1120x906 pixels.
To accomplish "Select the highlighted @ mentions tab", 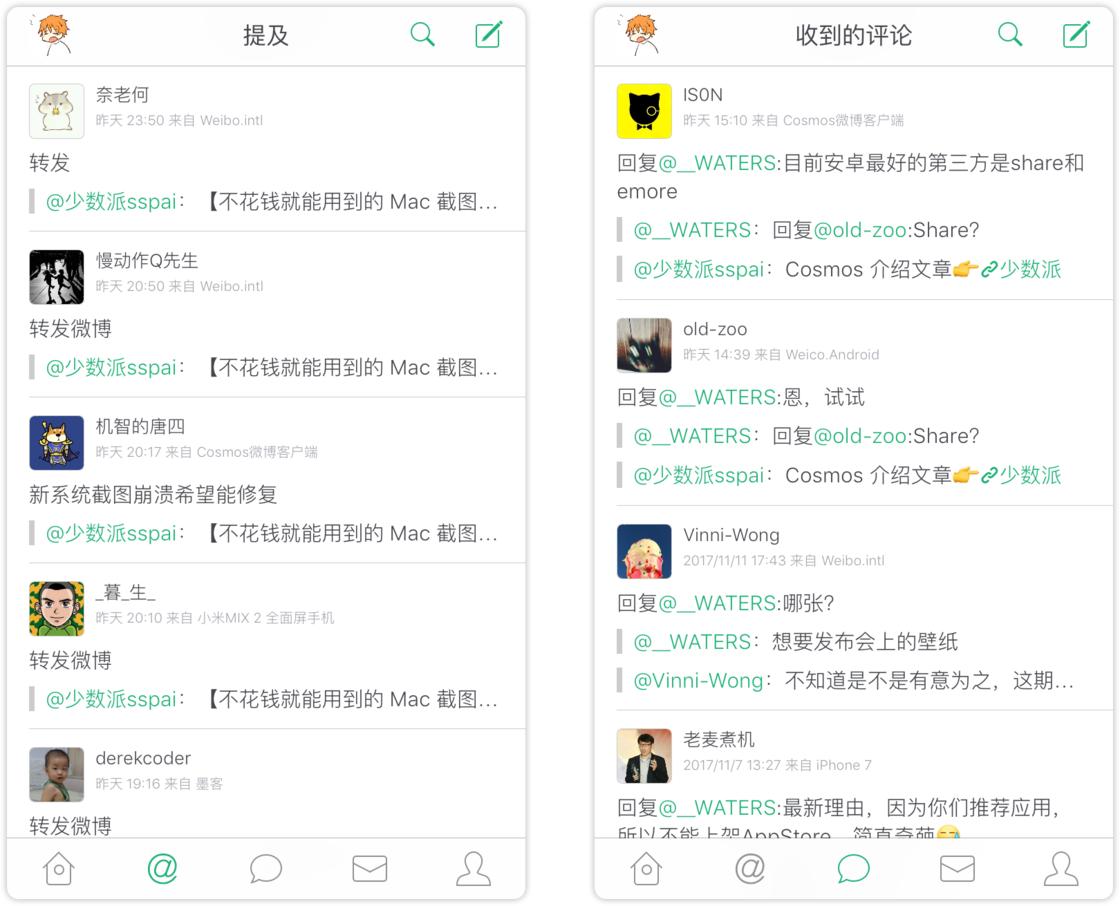I will pyautogui.click(x=162, y=869).
